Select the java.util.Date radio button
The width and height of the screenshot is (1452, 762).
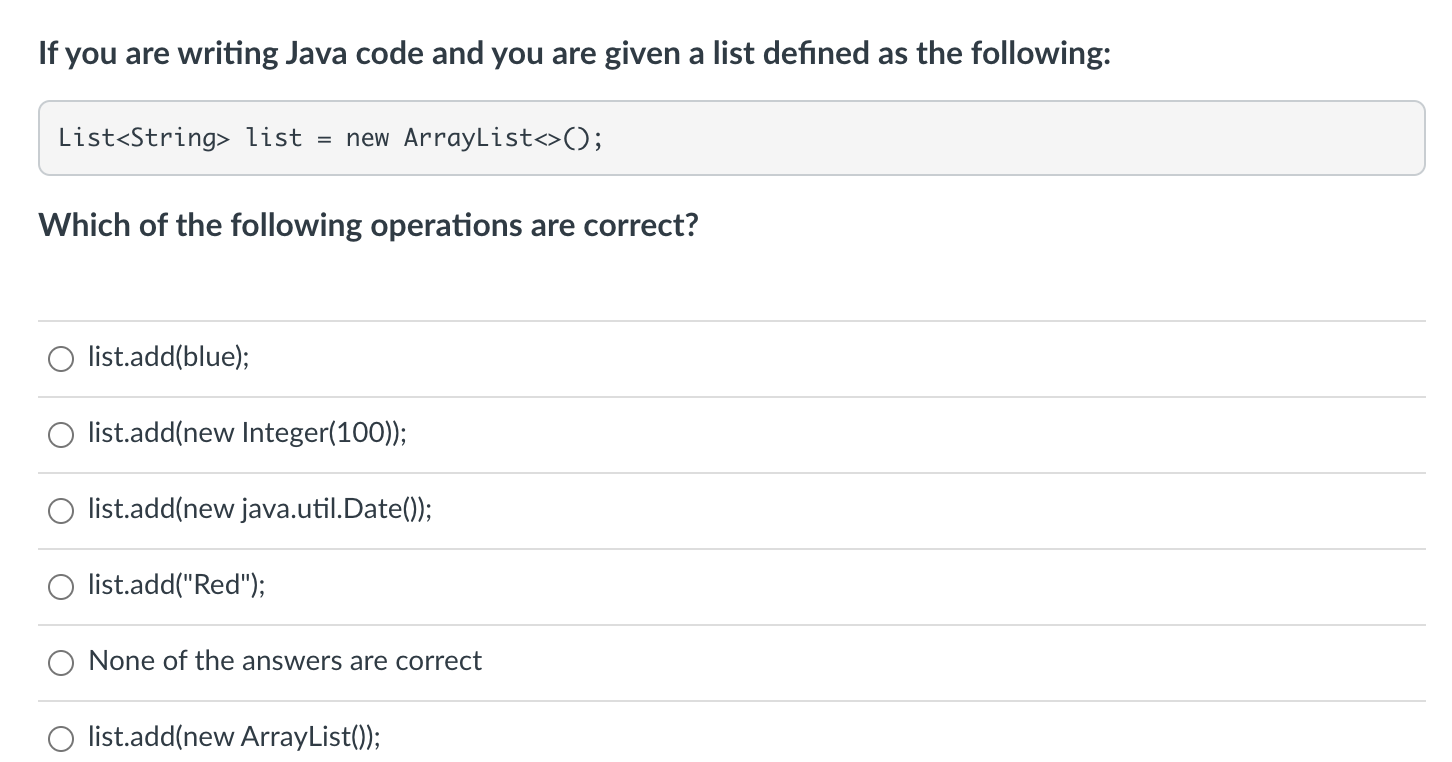click(61, 510)
